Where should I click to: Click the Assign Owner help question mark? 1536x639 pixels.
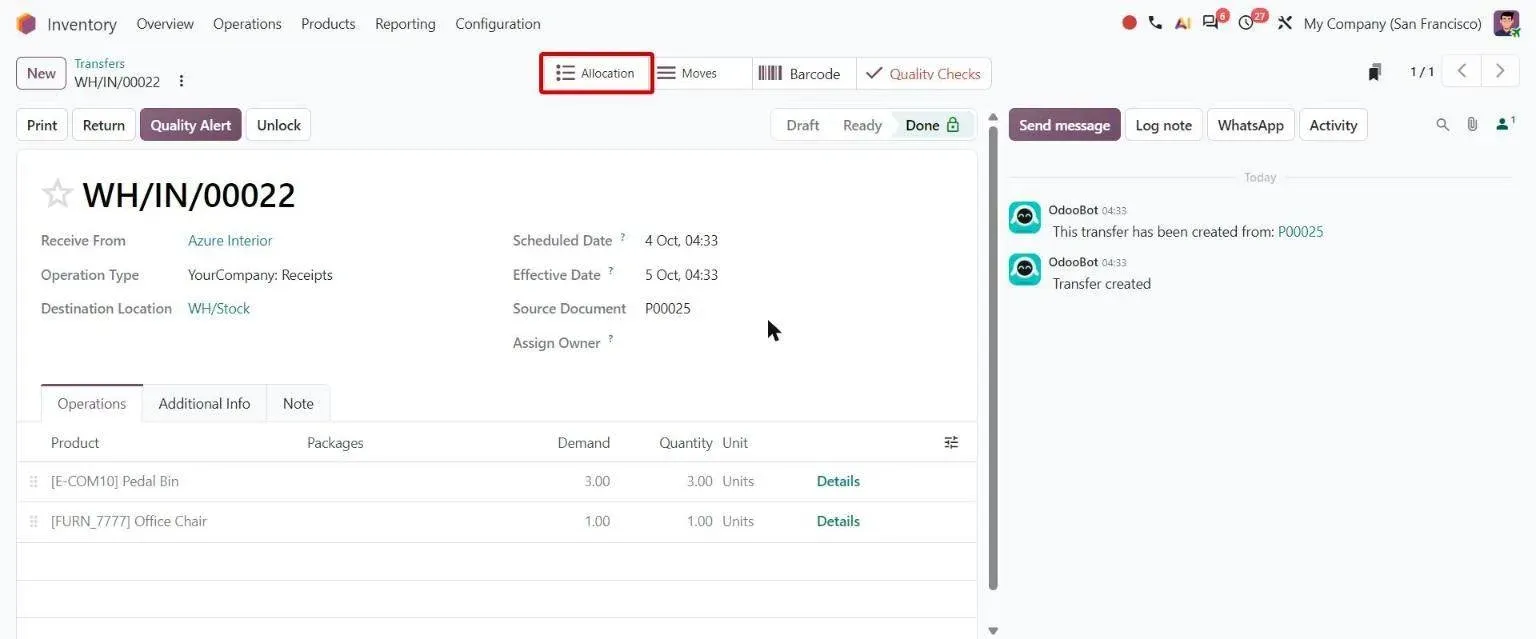pos(610,339)
